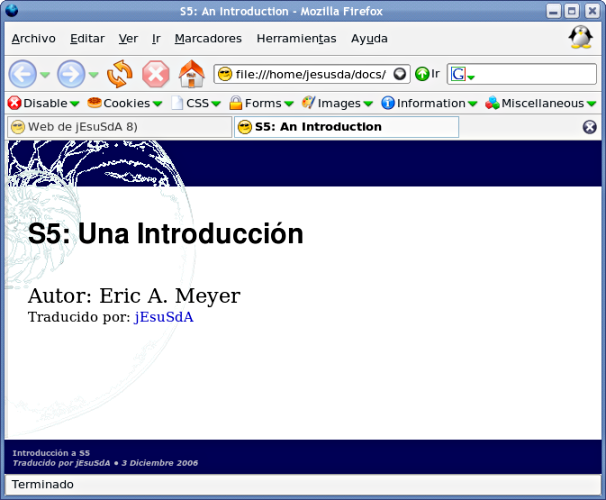Image resolution: width=606 pixels, height=500 pixels.
Task: Click the Miscellaneous colored blocks icon
Action: (492, 103)
